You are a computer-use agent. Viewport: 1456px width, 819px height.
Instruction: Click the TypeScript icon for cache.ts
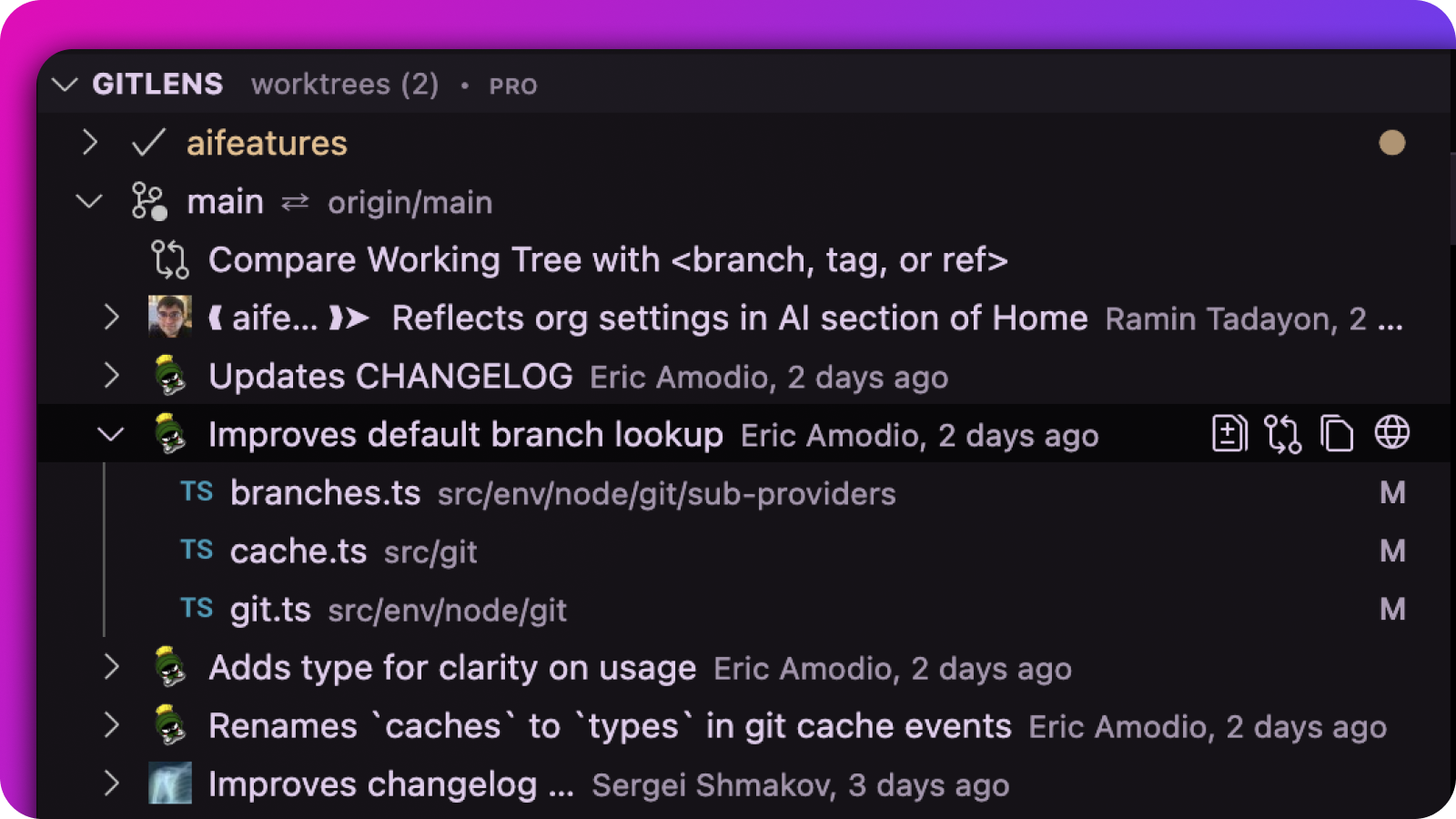tap(197, 551)
